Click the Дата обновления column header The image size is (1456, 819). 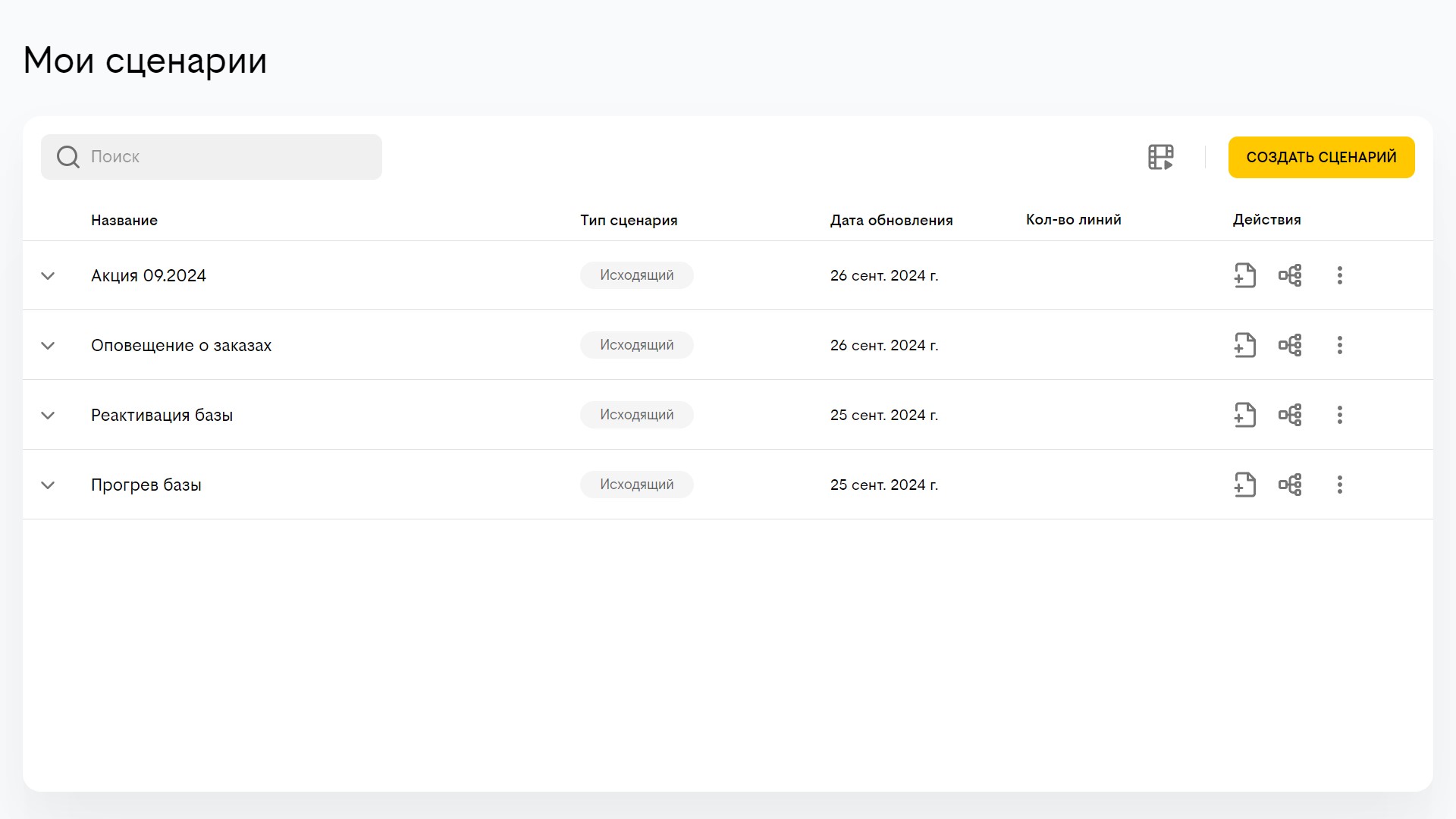click(x=891, y=220)
